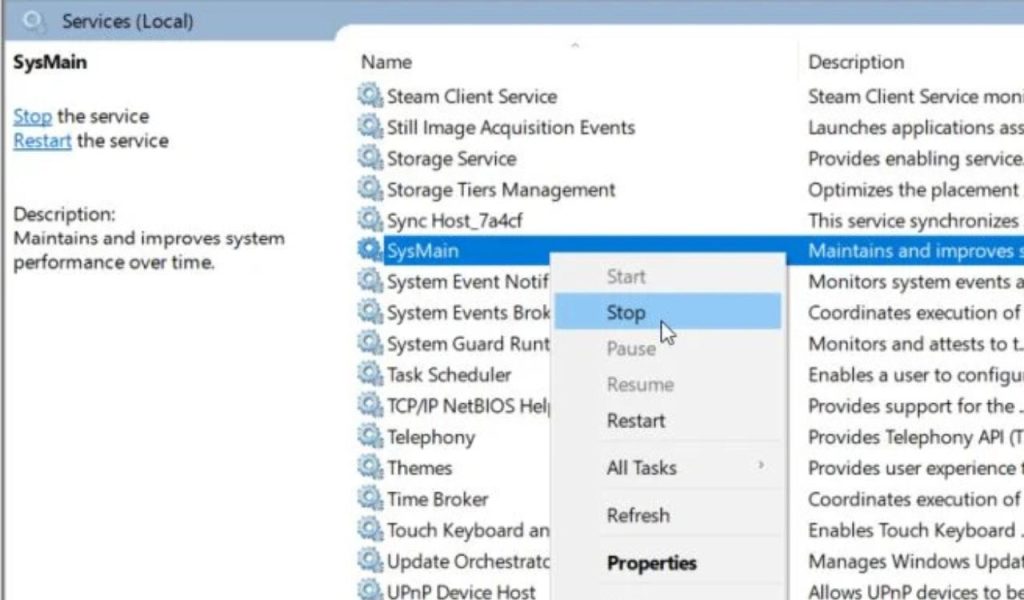Image resolution: width=1024 pixels, height=600 pixels.
Task: Select the Sync Host_7a4cf service row
Action: (x=455, y=221)
